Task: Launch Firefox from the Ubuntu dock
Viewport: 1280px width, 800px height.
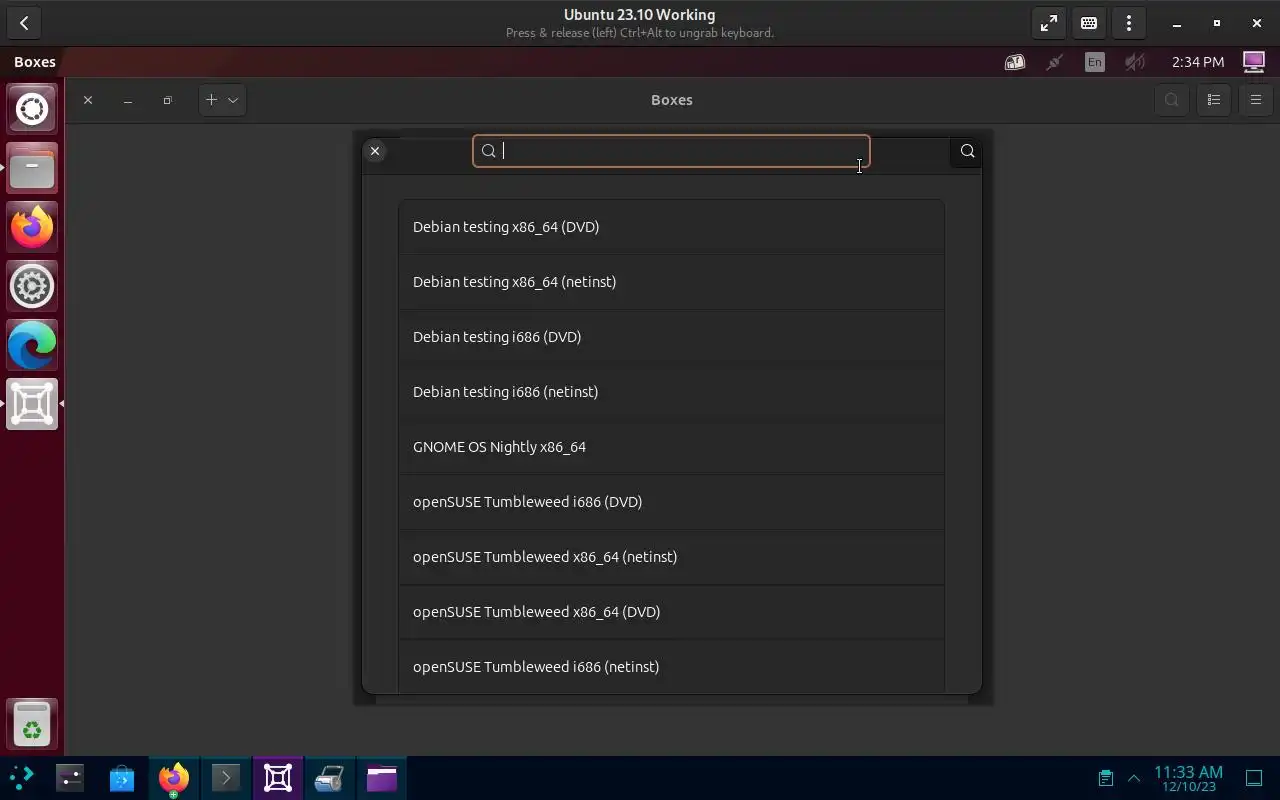Action: (x=32, y=227)
